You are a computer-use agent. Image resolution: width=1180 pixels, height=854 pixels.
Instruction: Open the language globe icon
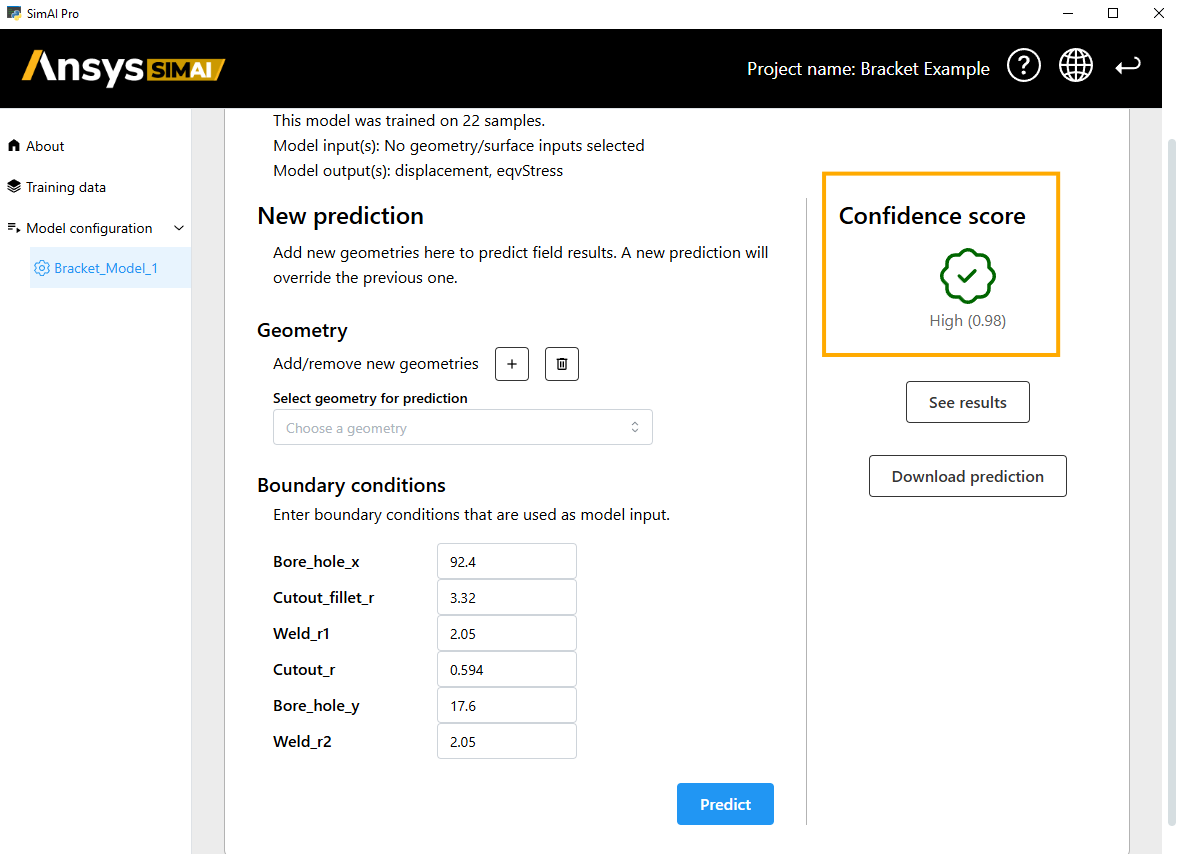1076,66
